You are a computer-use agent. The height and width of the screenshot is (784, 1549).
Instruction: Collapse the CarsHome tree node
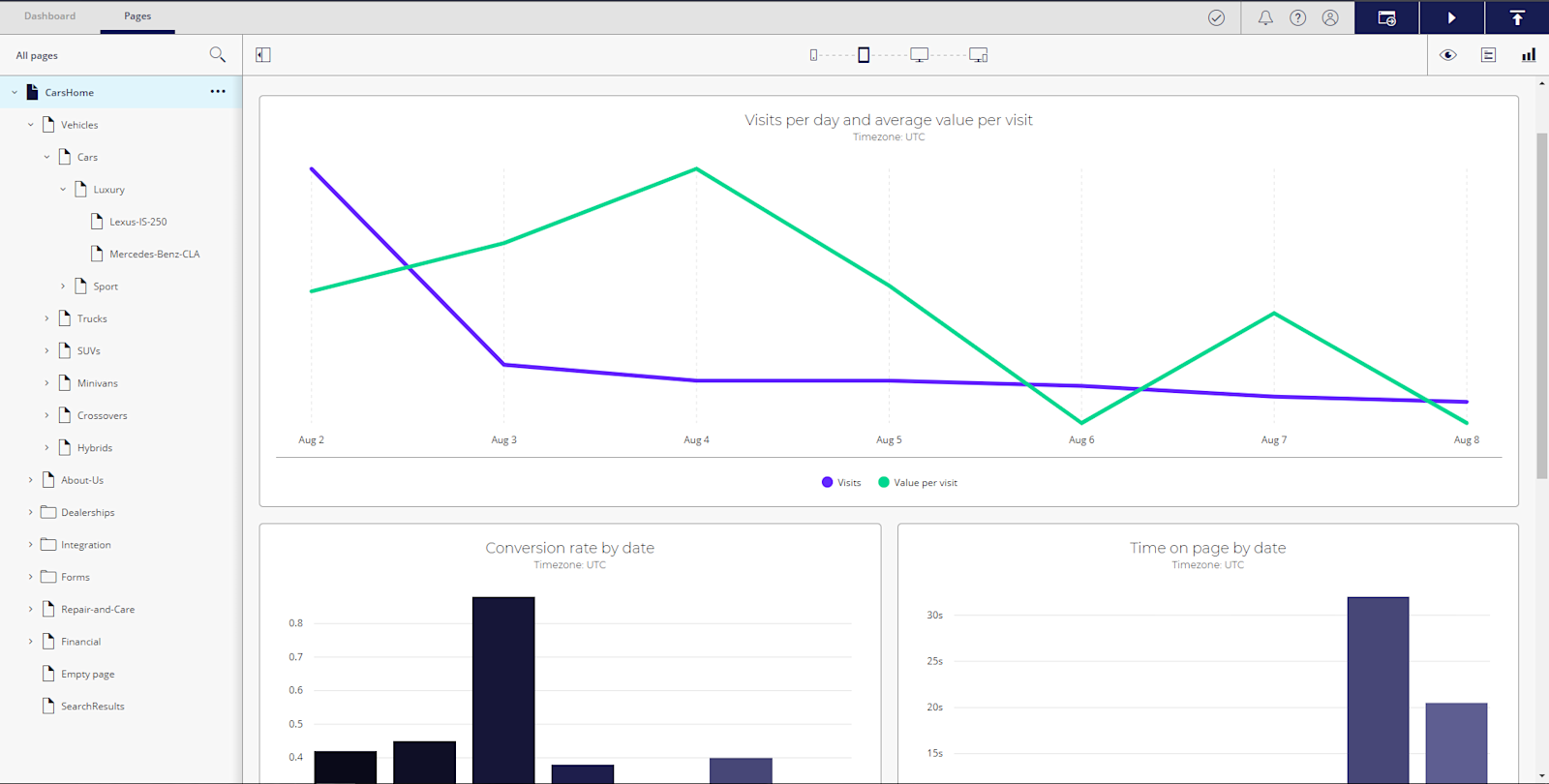15,93
